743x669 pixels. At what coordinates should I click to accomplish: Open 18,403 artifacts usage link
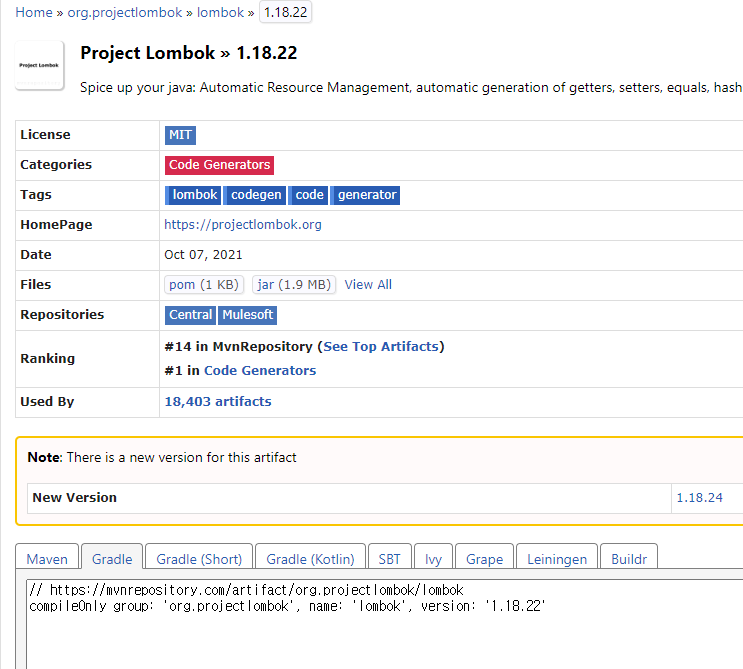click(x=218, y=402)
